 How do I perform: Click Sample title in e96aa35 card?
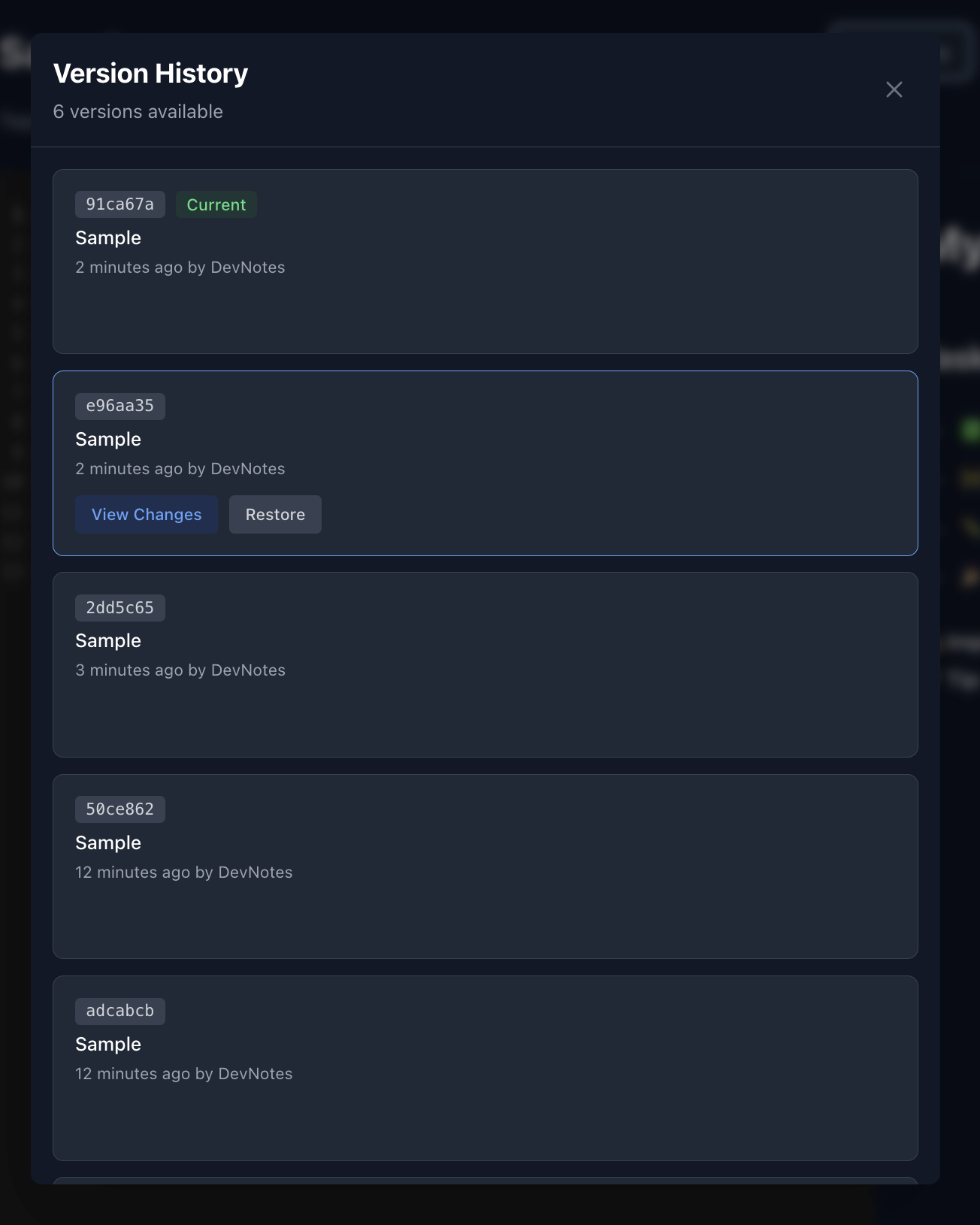(x=108, y=440)
